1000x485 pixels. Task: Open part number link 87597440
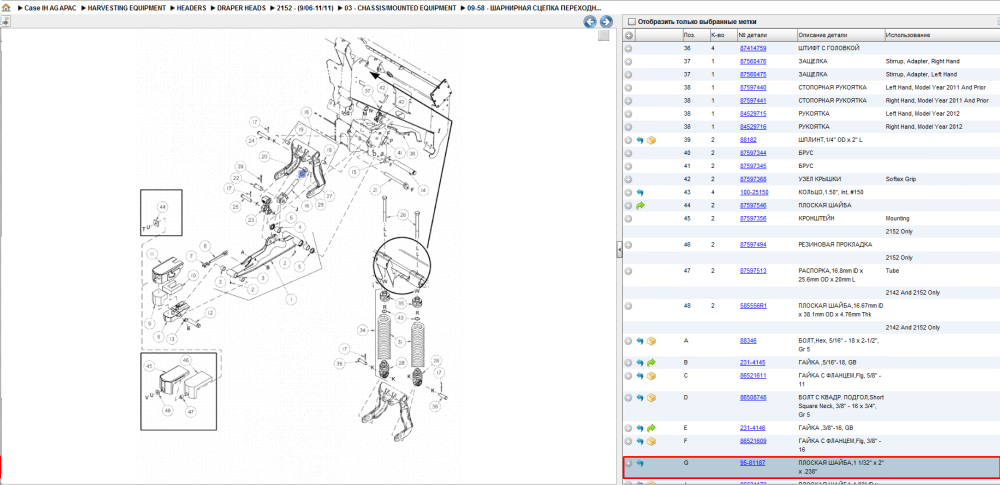click(x=753, y=87)
